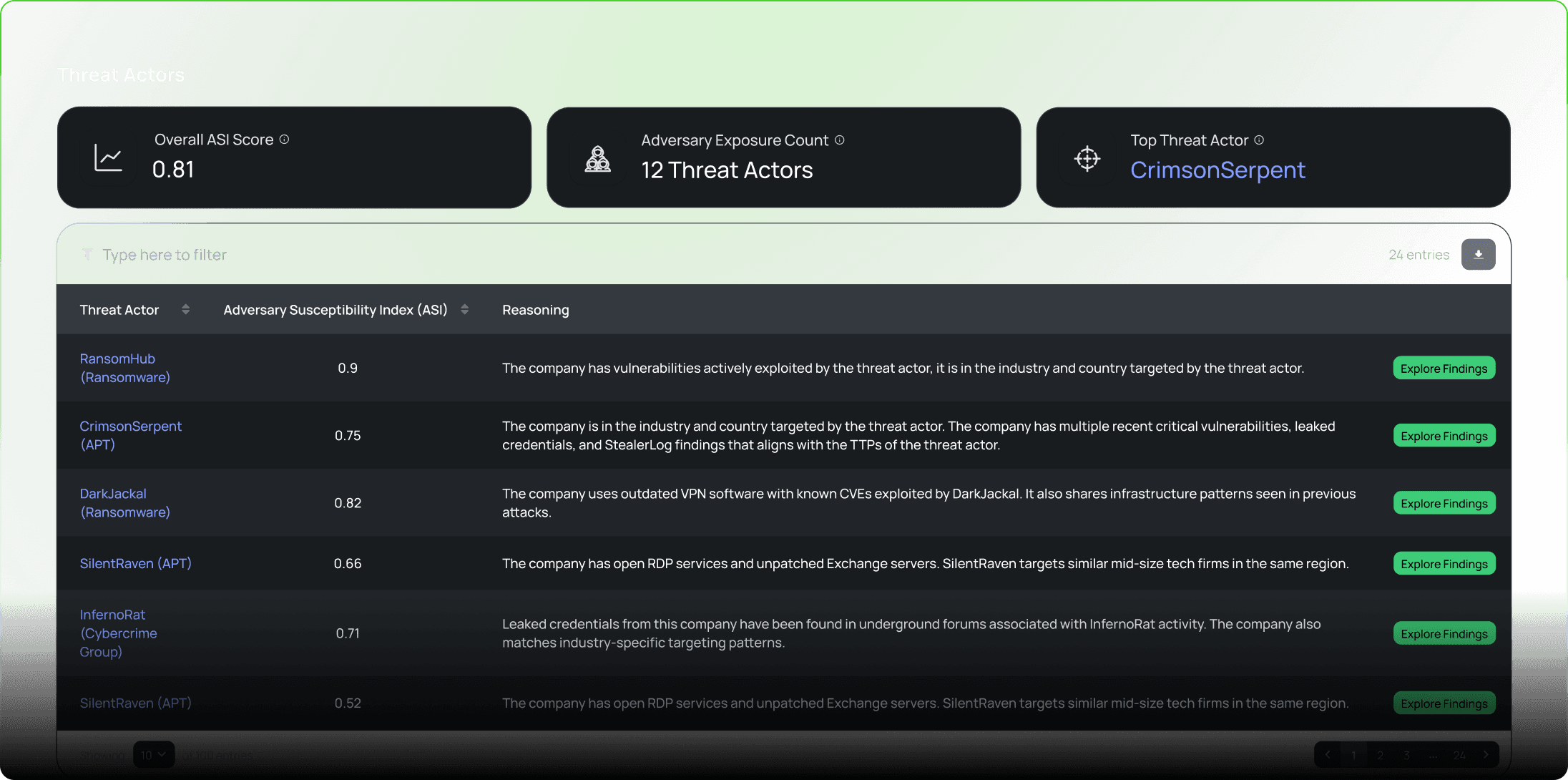Click the download export icon button
This screenshot has height=780, width=1568.
pos(1478,255)
